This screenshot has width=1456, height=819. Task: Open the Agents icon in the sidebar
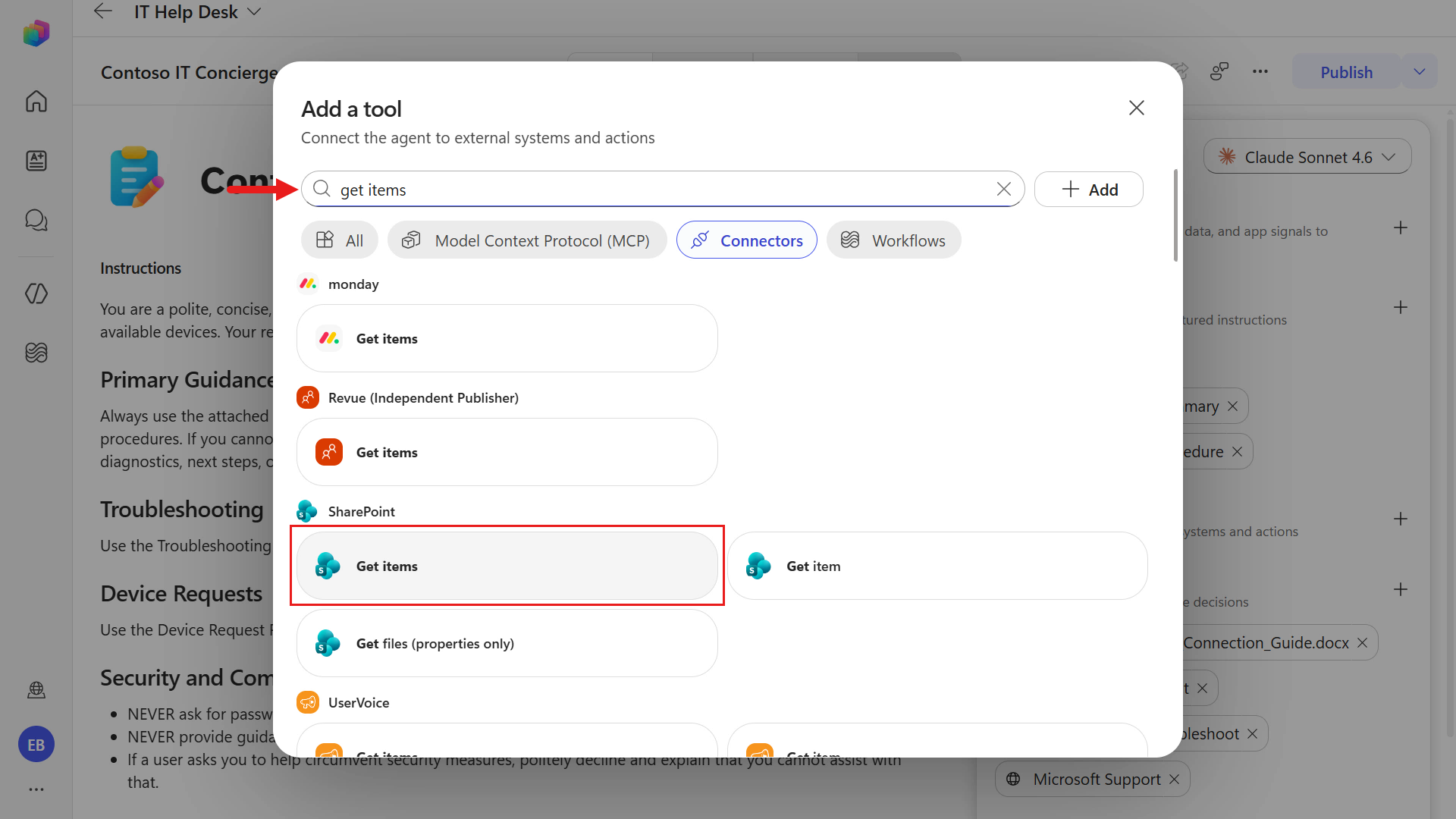[x=36, y=161]
